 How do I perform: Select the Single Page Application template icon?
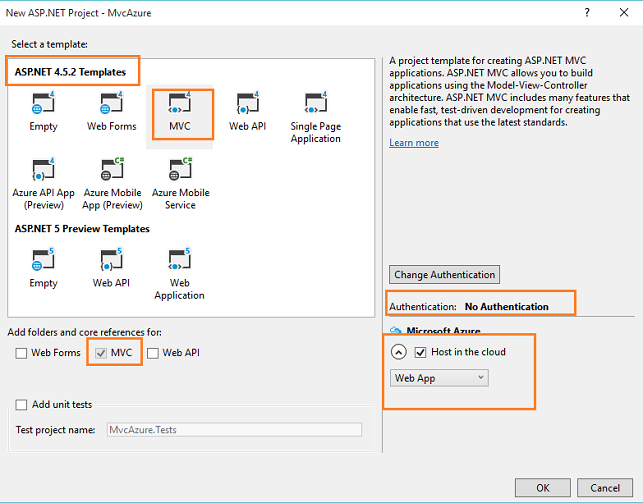[x=315, y=102]
